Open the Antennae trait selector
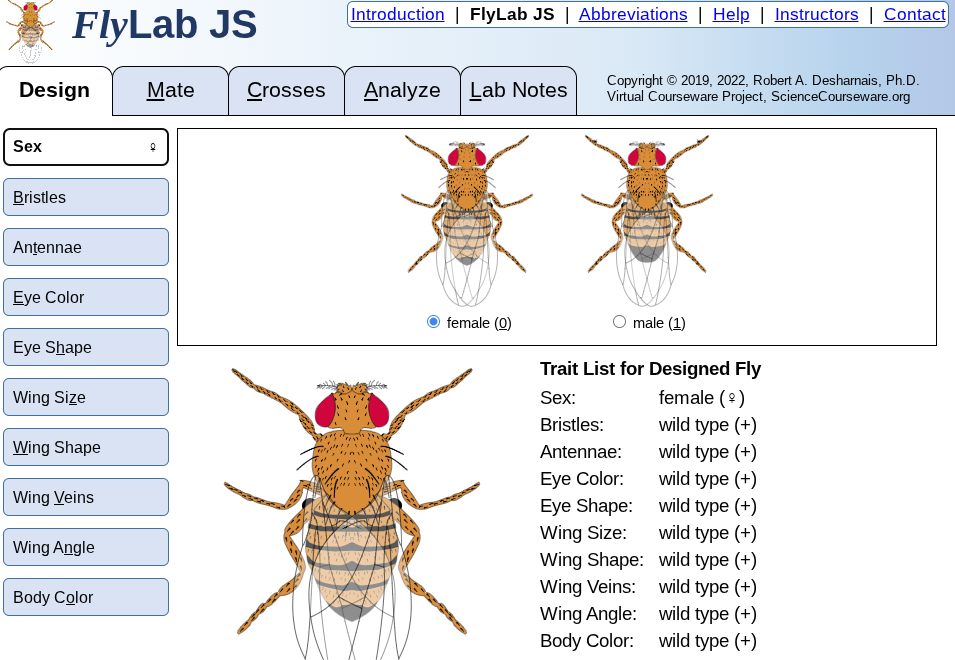Image resolution: width=955 pixels, height=660 pixels. click(86, 247)
